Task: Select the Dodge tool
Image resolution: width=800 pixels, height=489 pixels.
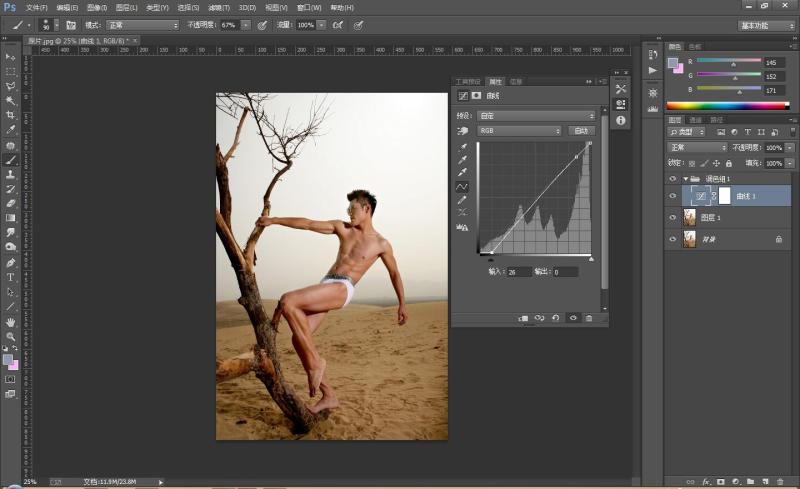Action: [x=10, y=247]
